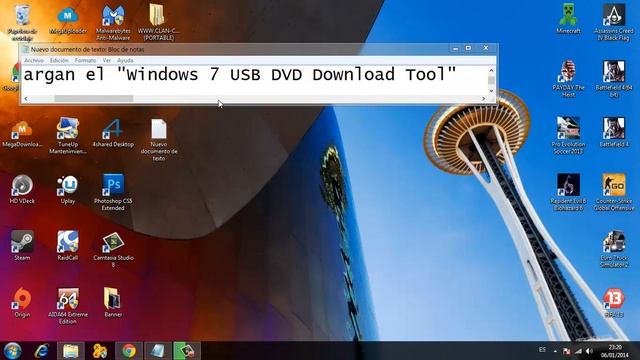Open the Steam desktop shortcut
This screenshot has height=360, width=640.
point(22,246)
